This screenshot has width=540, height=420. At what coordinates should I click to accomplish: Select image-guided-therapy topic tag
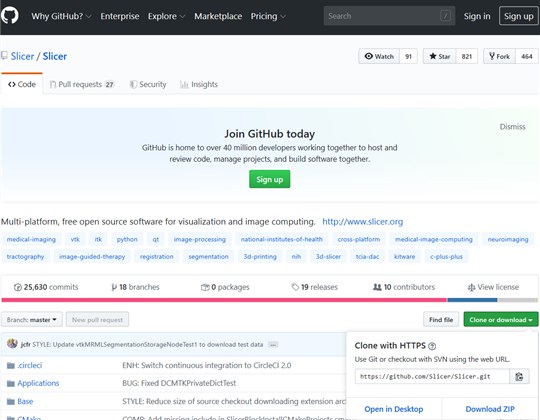pos(92,256)
